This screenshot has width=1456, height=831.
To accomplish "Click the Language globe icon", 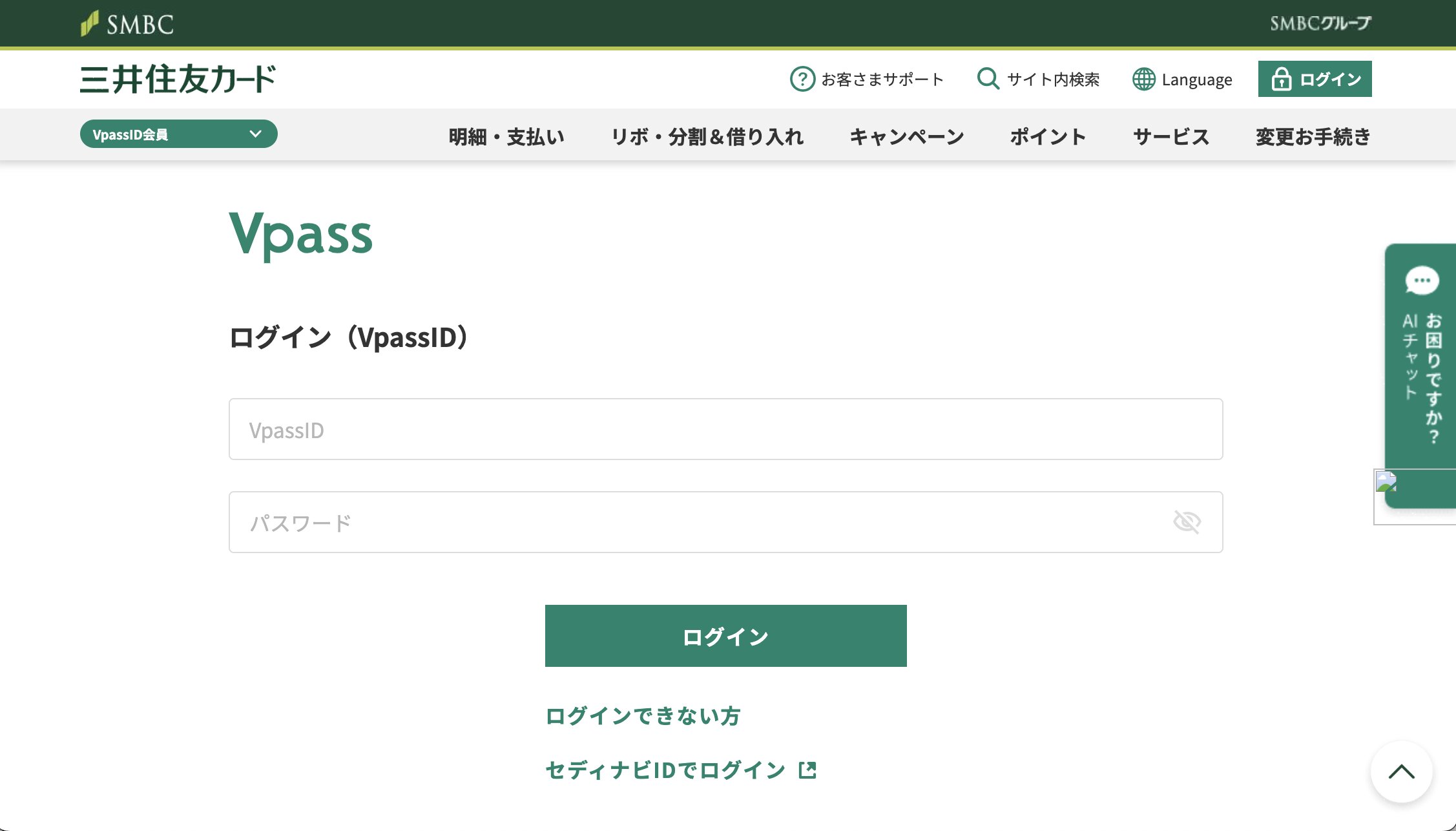I will 1143,79.
